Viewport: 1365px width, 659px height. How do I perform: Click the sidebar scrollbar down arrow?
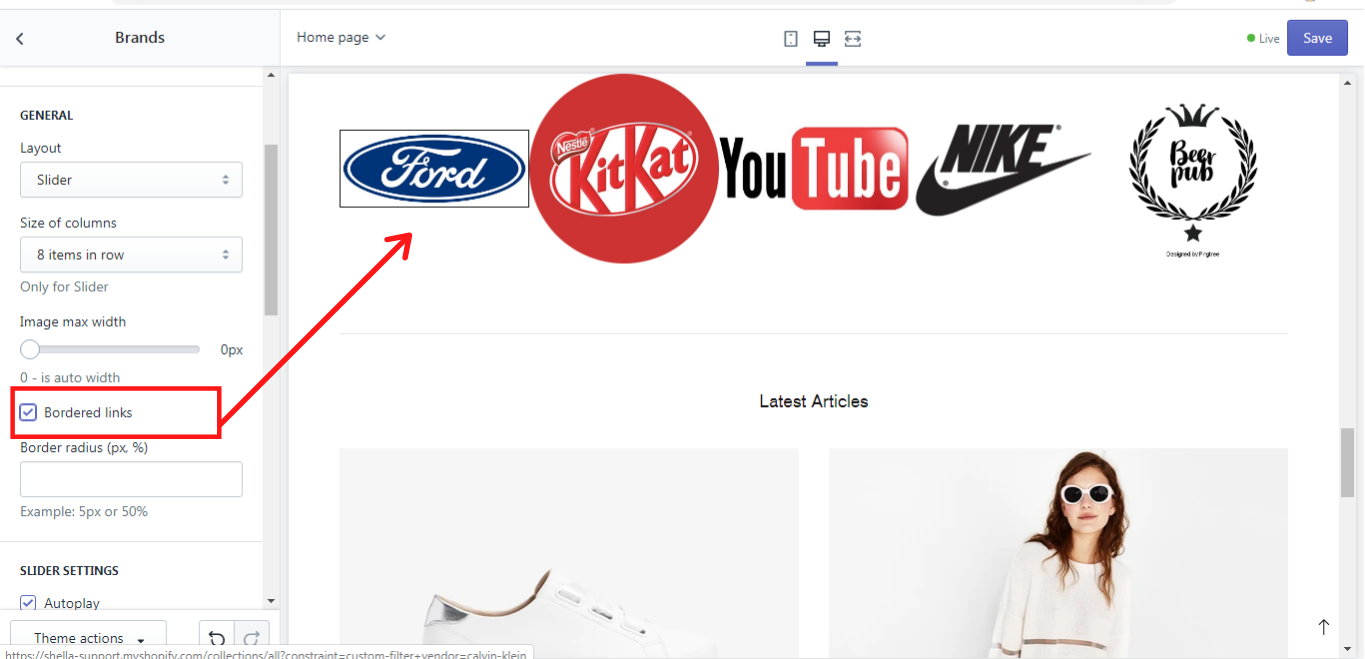(271, 601)
